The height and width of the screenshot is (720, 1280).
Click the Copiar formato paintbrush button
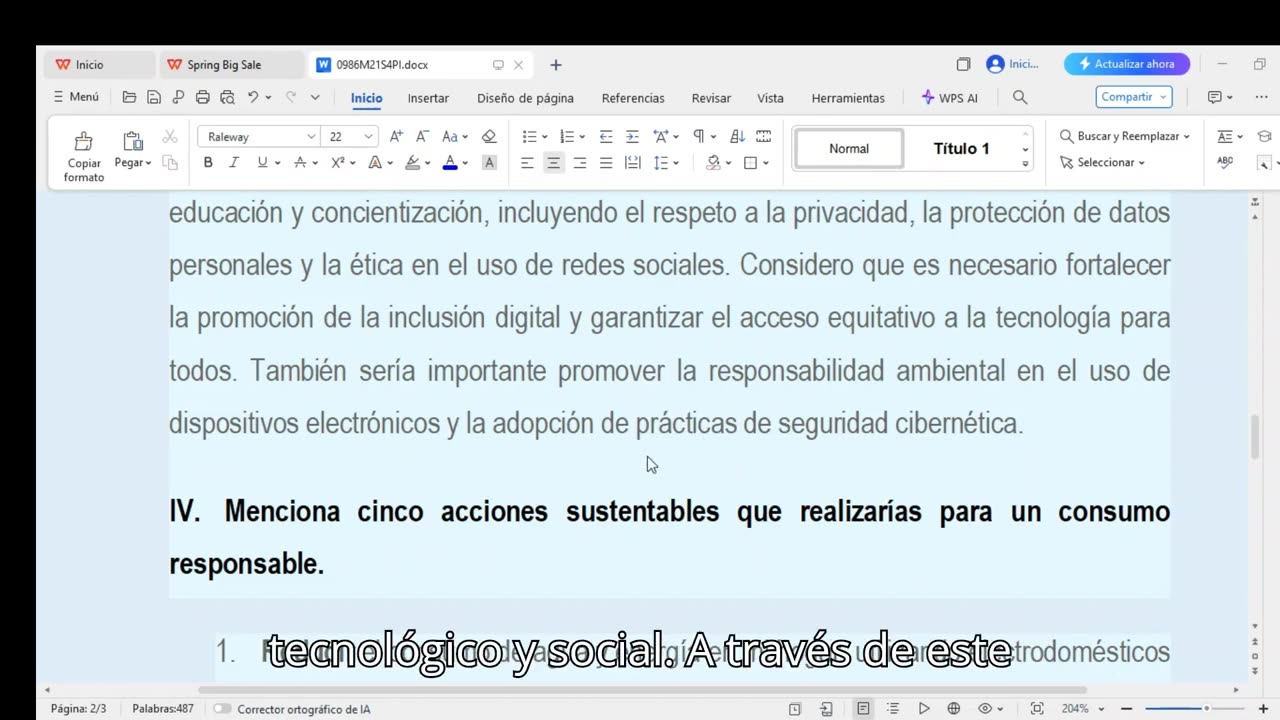[84, 156]
